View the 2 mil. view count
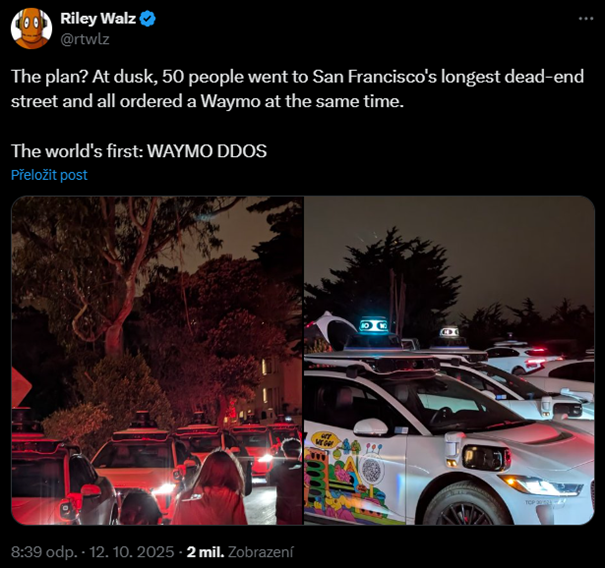Image resolution: width=605 pixels, height=568 pixels. click(205, 552)
